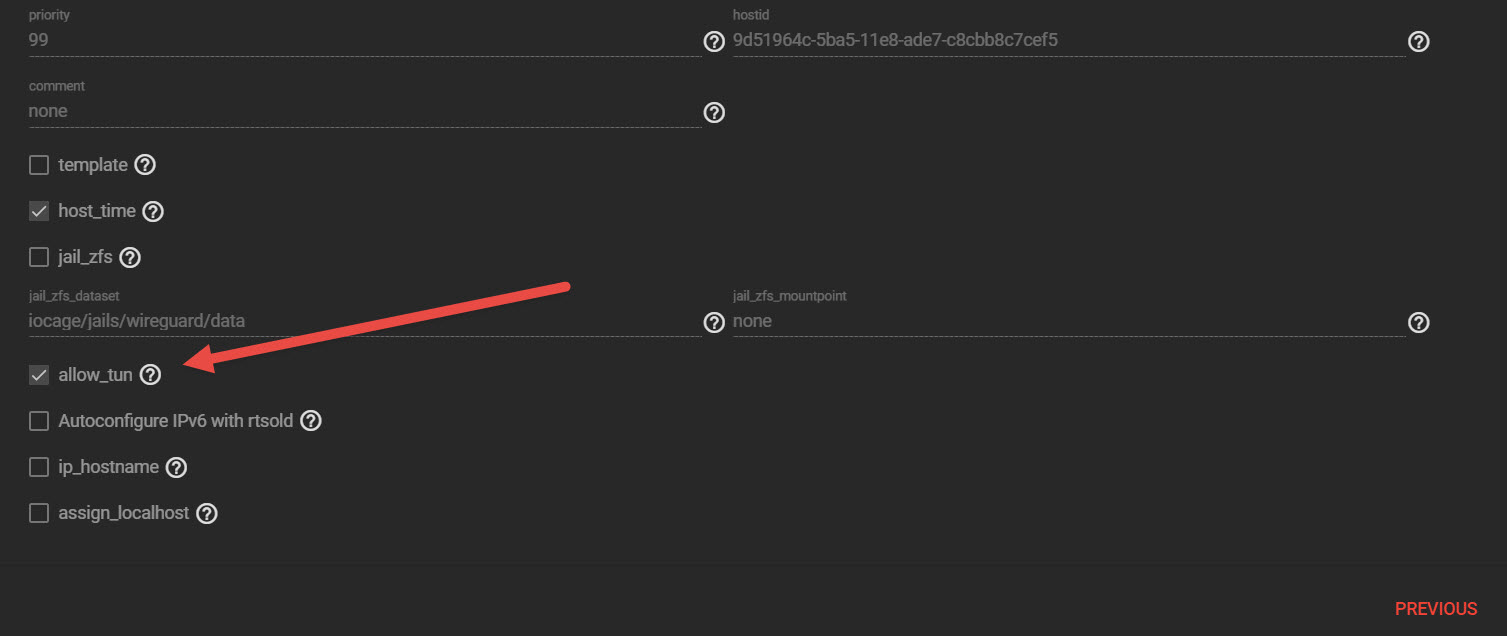Open help icon for hostid field
1507x636 pixels.
click(1418, 42)
